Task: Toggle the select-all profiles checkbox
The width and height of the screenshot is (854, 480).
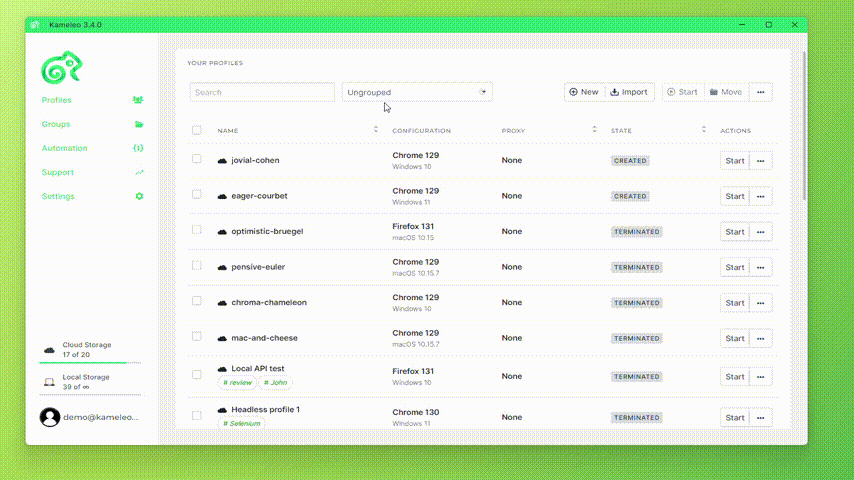Action: coord(197,130)
